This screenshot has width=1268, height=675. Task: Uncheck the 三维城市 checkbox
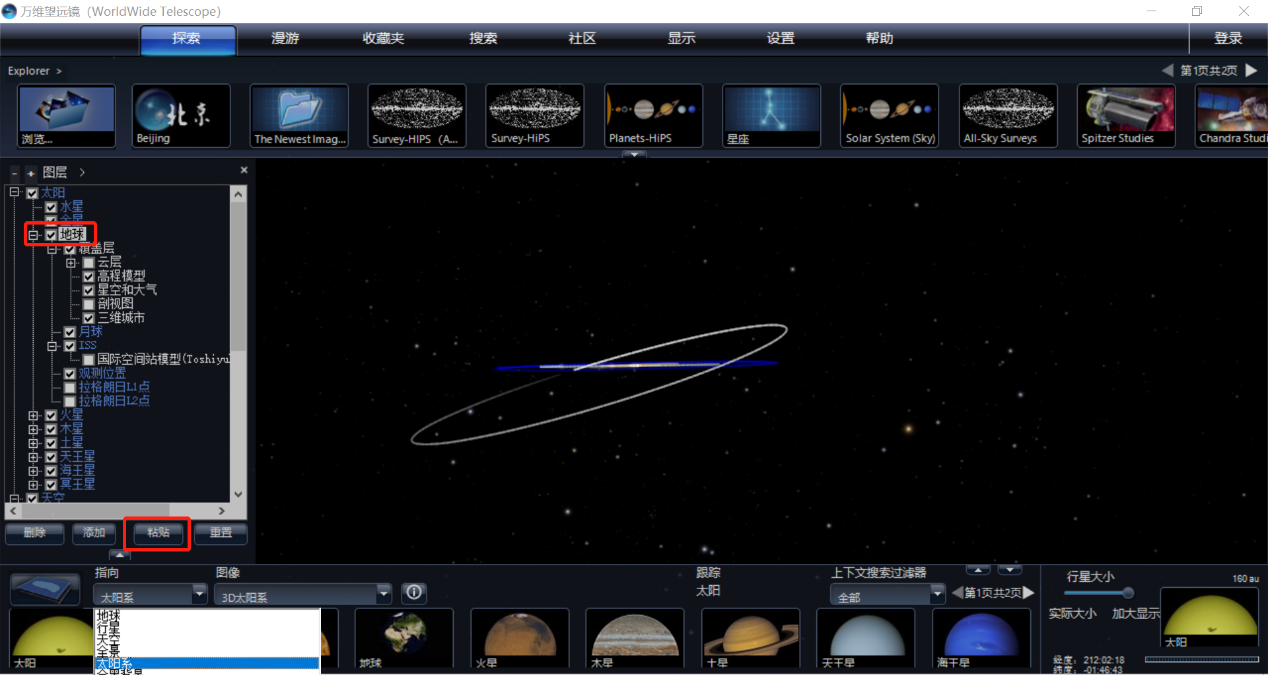tap(89, 318)
